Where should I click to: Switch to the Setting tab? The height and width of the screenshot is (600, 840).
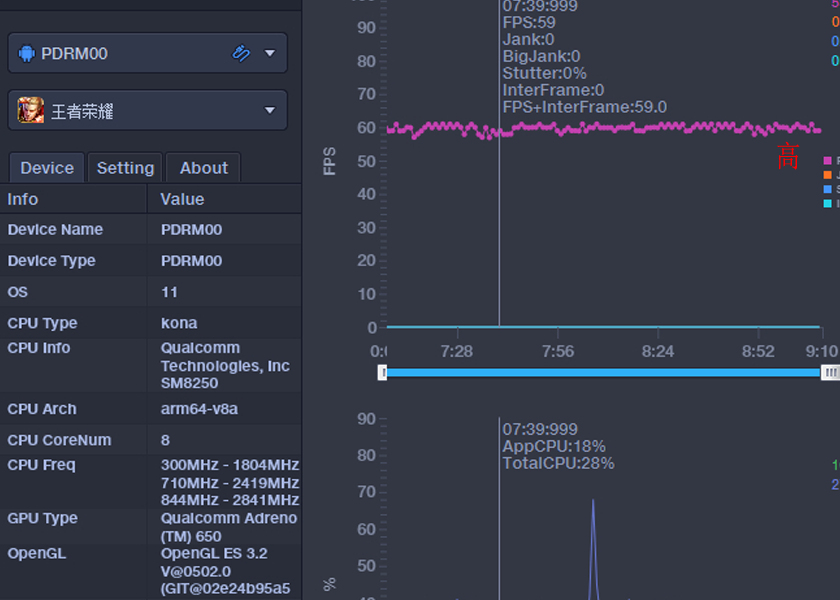[x=125, y=167]
